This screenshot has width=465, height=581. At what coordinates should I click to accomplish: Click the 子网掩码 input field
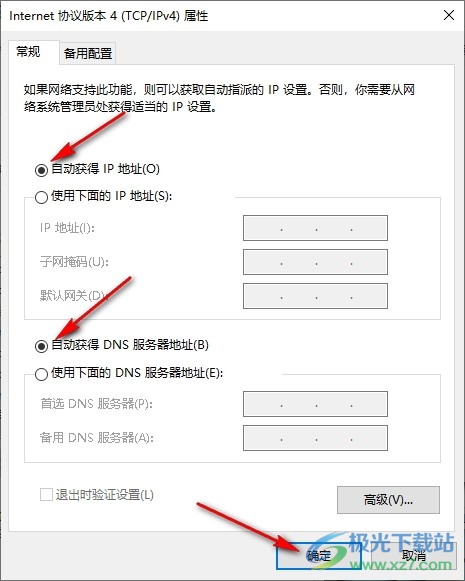click(x=315, y=262)
